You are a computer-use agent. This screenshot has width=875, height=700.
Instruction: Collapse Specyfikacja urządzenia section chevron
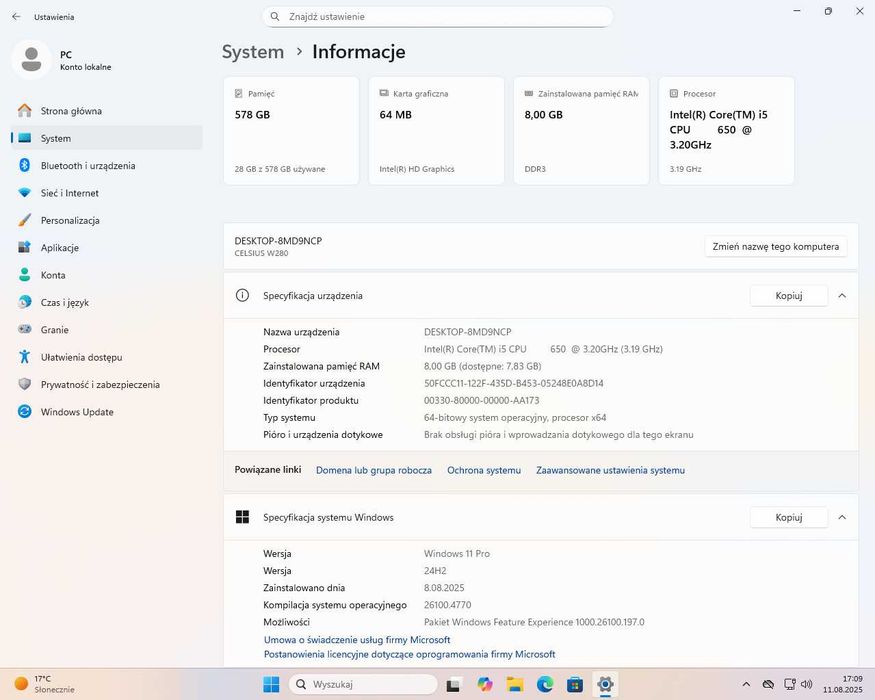point(842,296)
